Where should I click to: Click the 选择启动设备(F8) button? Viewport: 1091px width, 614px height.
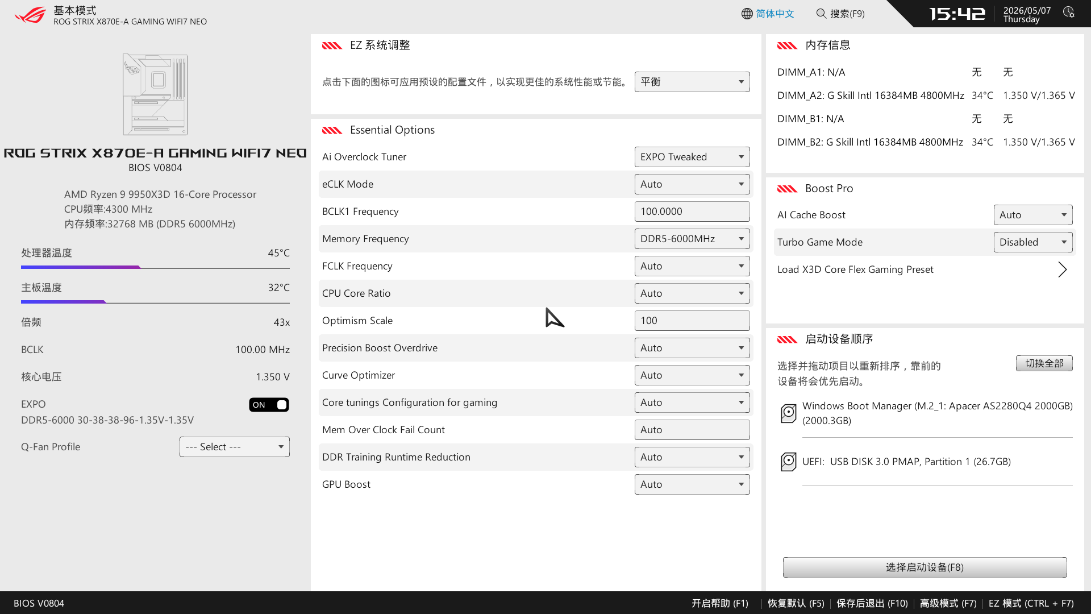click(924, 567)
